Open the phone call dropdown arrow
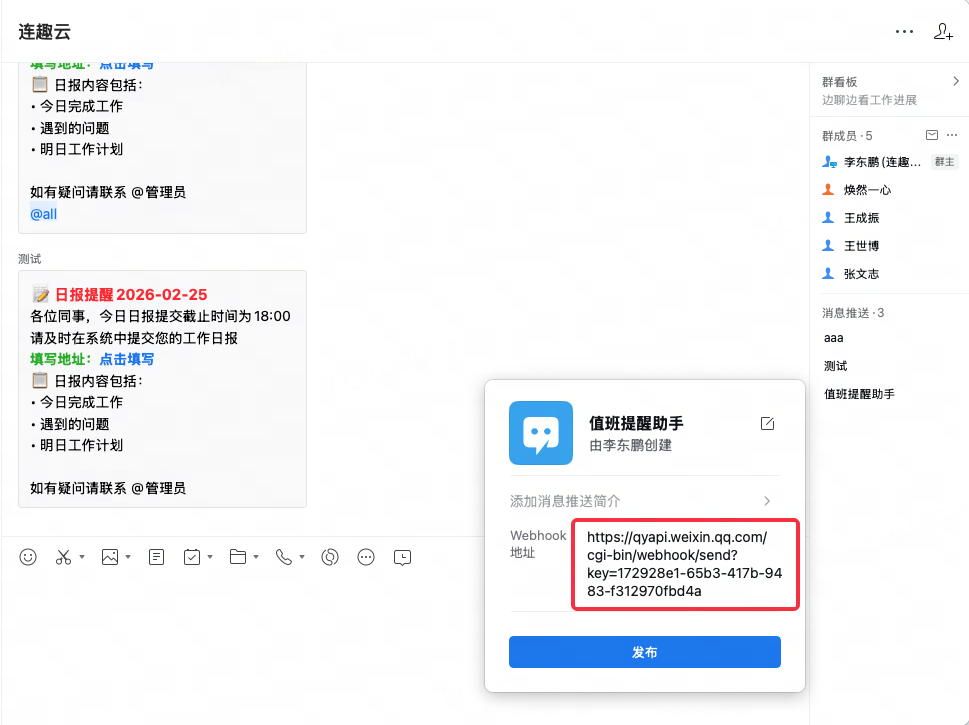Viewport: 969px width, 725px height. tap(303, 558)
